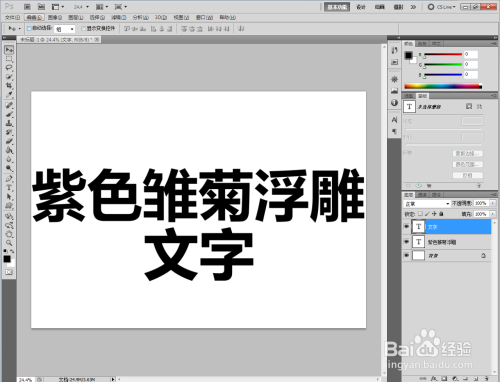Toggle lock transparent pixels
Viewport: 500px width, 382px height.
pos(420,214)
